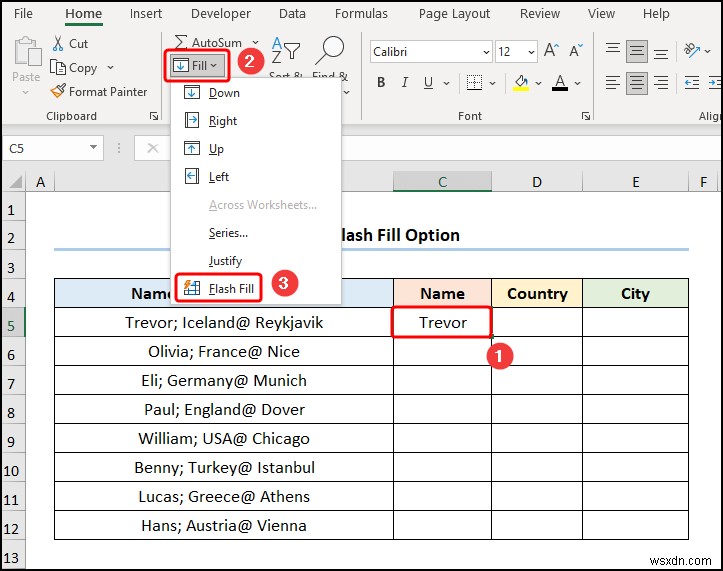This screenshot has height=571, width=723.
Task: Apply black font color A
Action: (560, 83)
